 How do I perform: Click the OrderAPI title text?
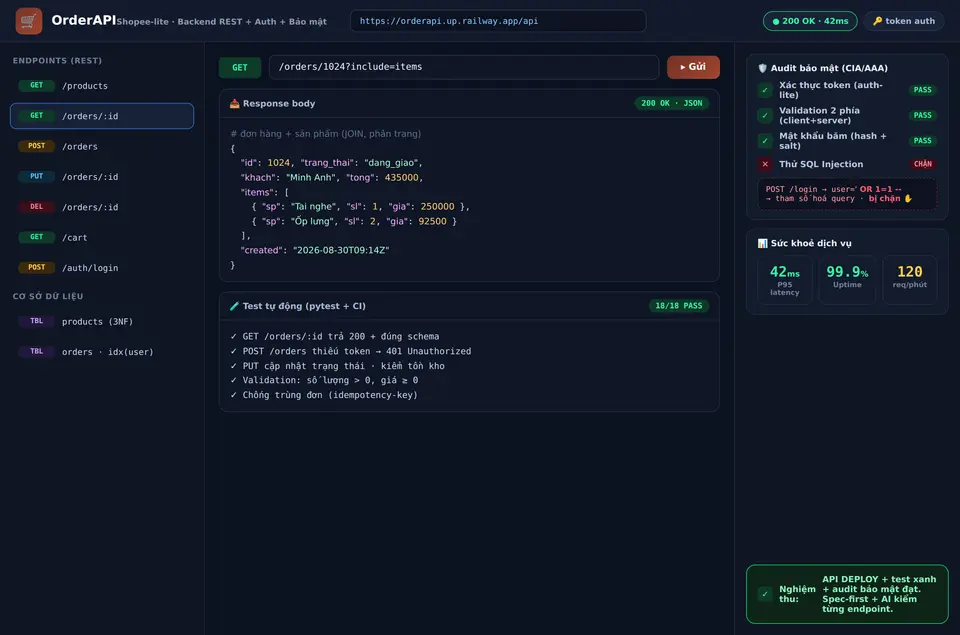click(84, 20)
